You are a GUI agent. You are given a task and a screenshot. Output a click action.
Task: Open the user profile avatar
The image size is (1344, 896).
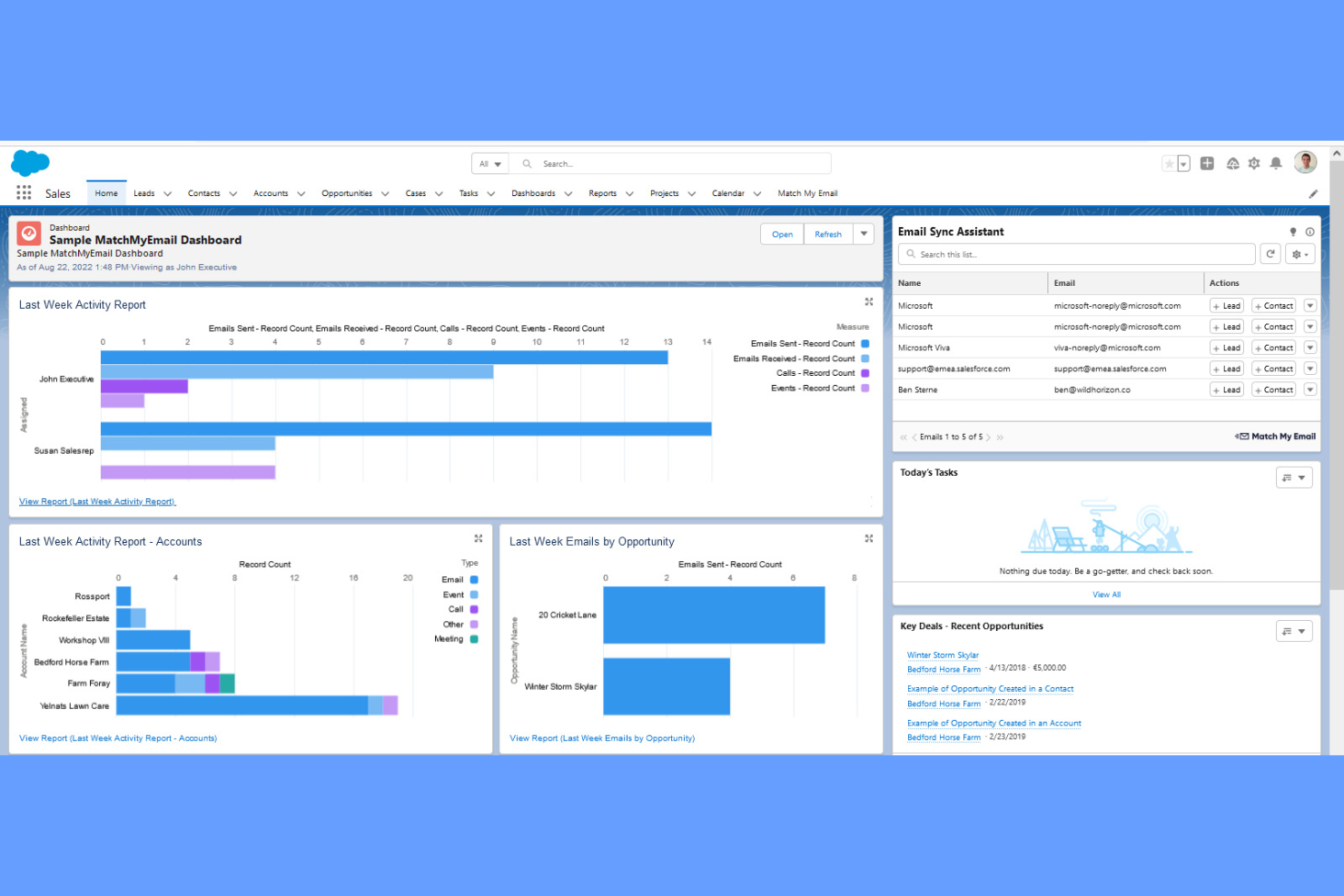pos(1305,162)
